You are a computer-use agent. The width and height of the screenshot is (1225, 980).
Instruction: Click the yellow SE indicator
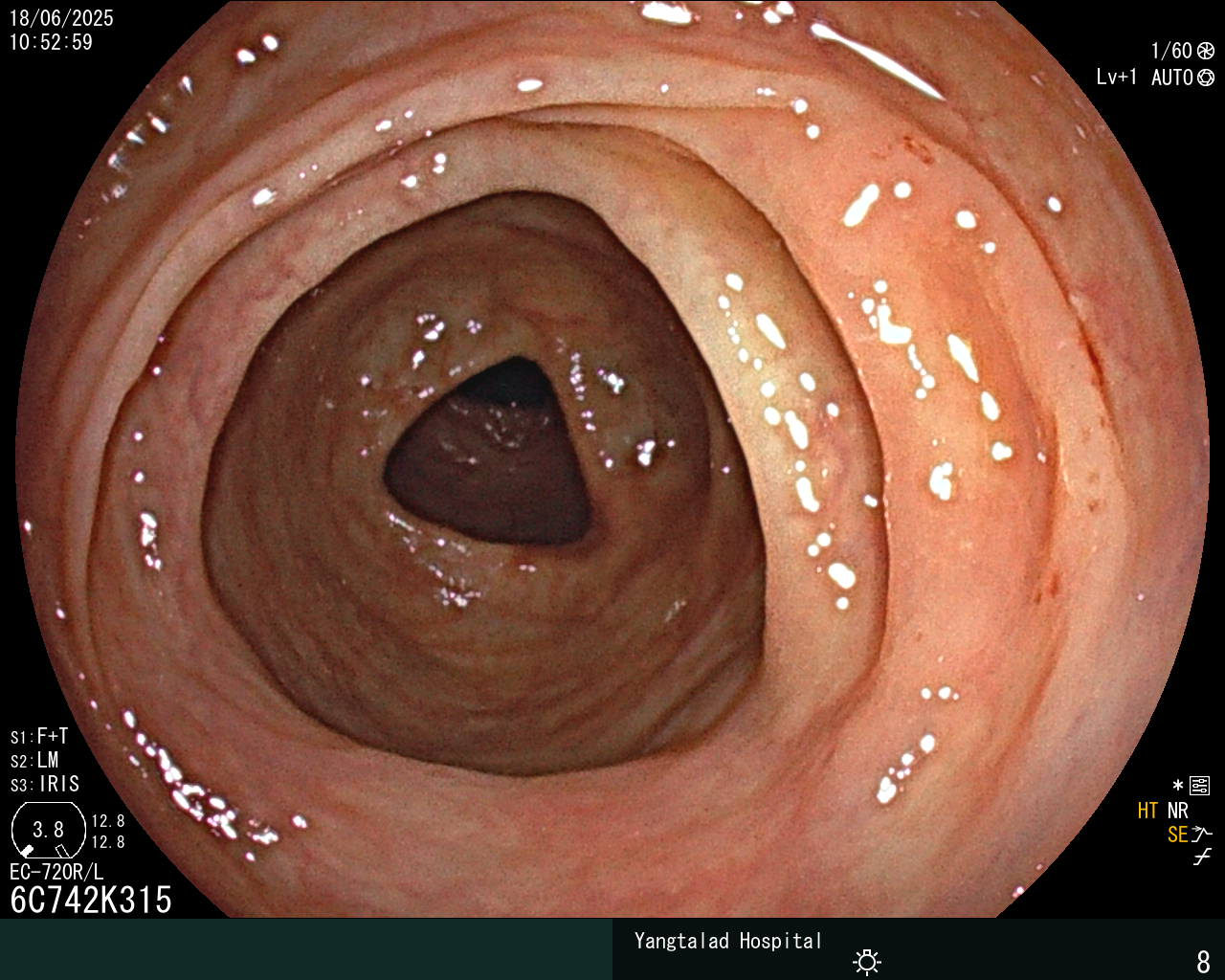(1177, 835)
